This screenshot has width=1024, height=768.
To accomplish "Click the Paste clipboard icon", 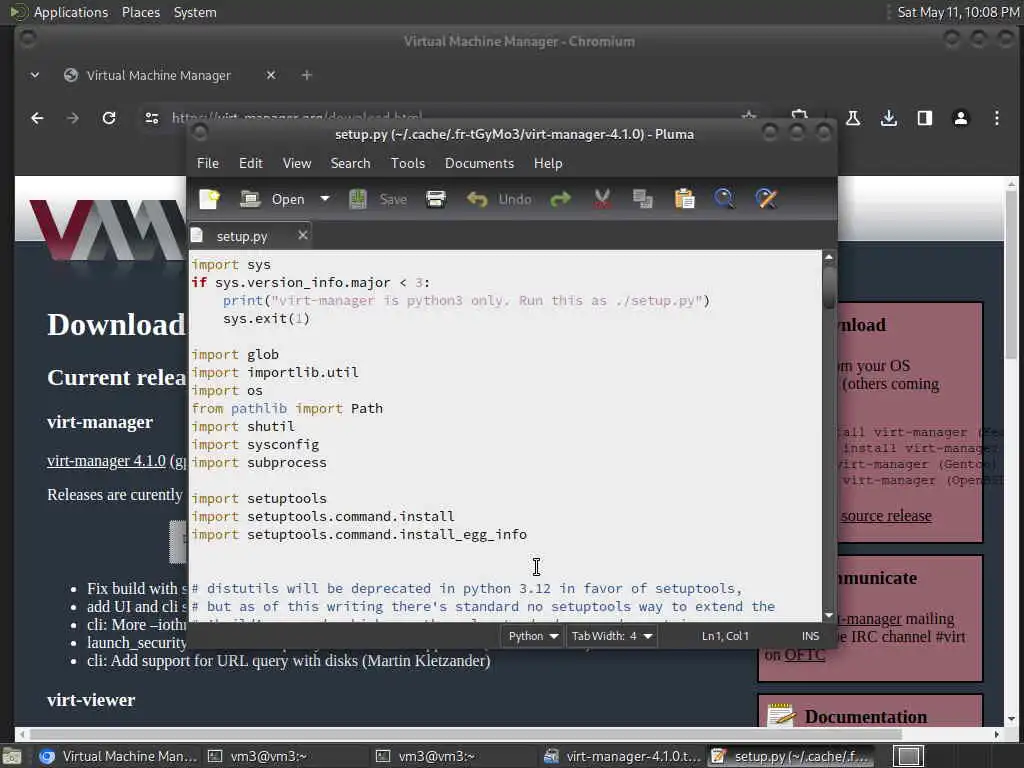I will [x=684, y=199].
